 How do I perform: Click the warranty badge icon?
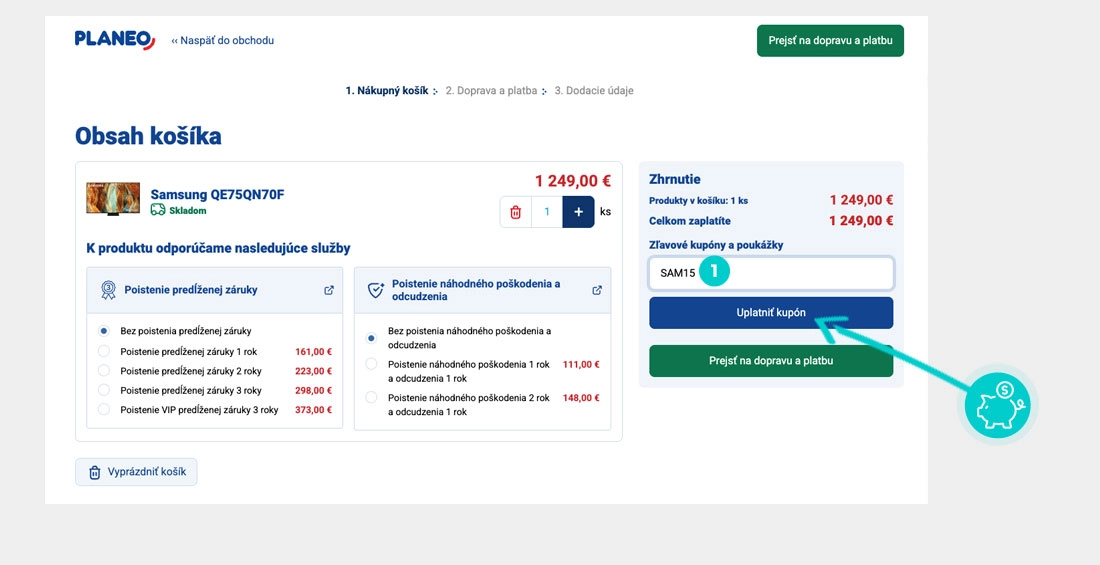tap(108, 290)
